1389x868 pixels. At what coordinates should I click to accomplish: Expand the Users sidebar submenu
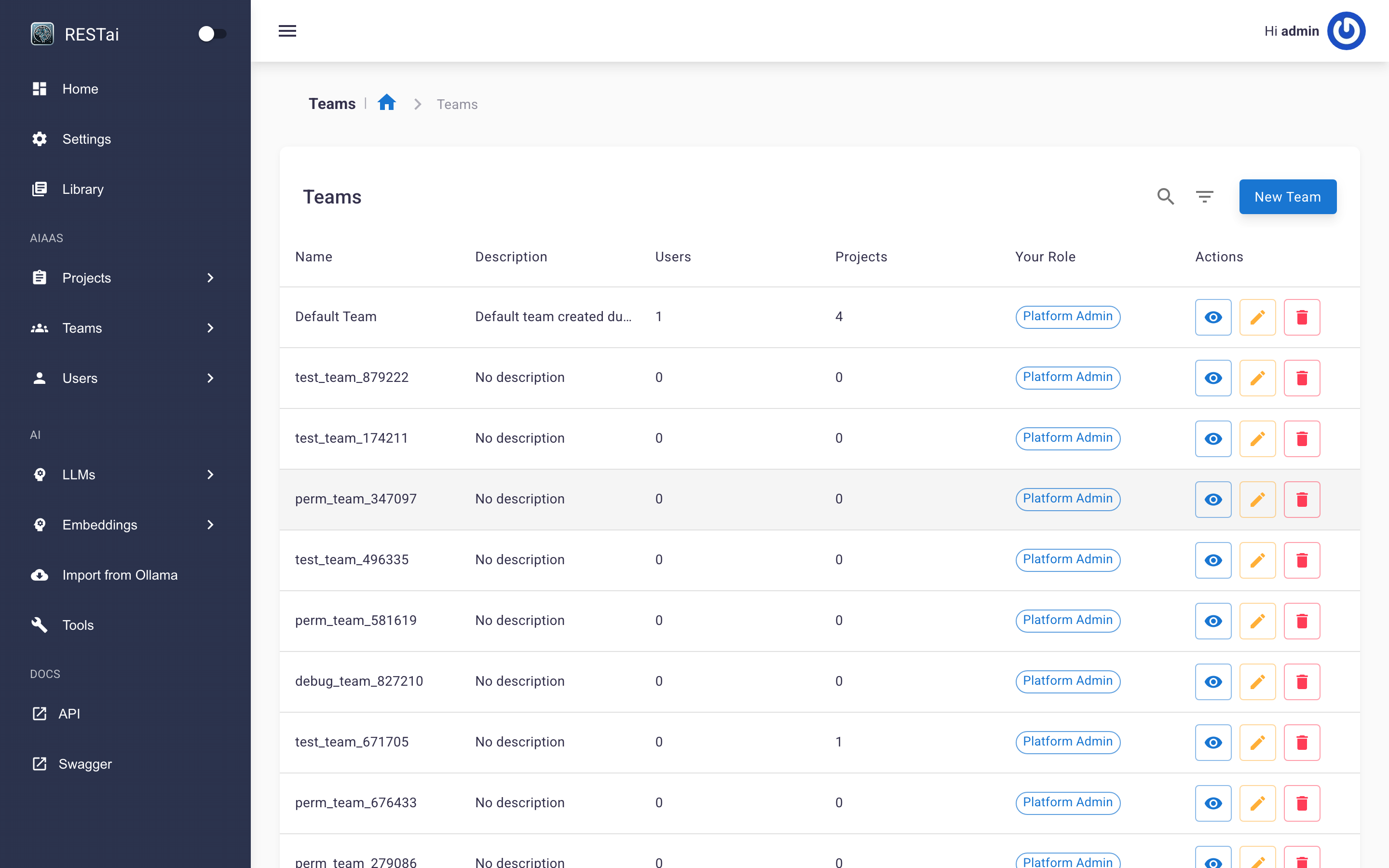pos(210,379)
